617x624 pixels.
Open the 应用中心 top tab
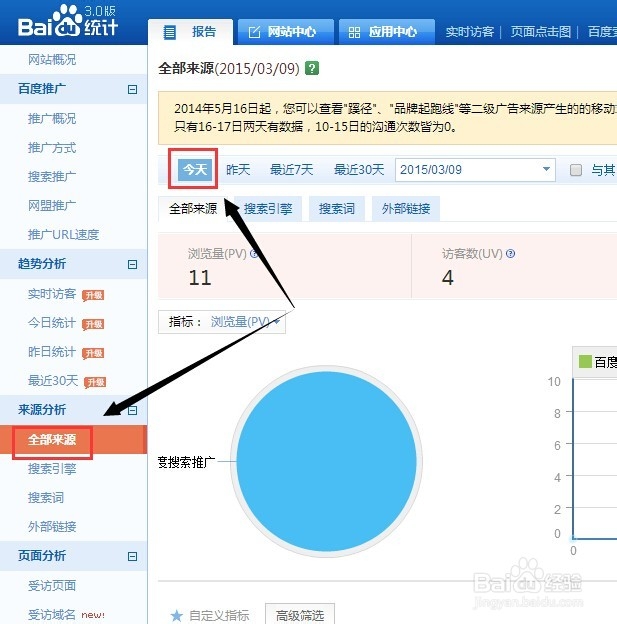[x=387, y=32]
